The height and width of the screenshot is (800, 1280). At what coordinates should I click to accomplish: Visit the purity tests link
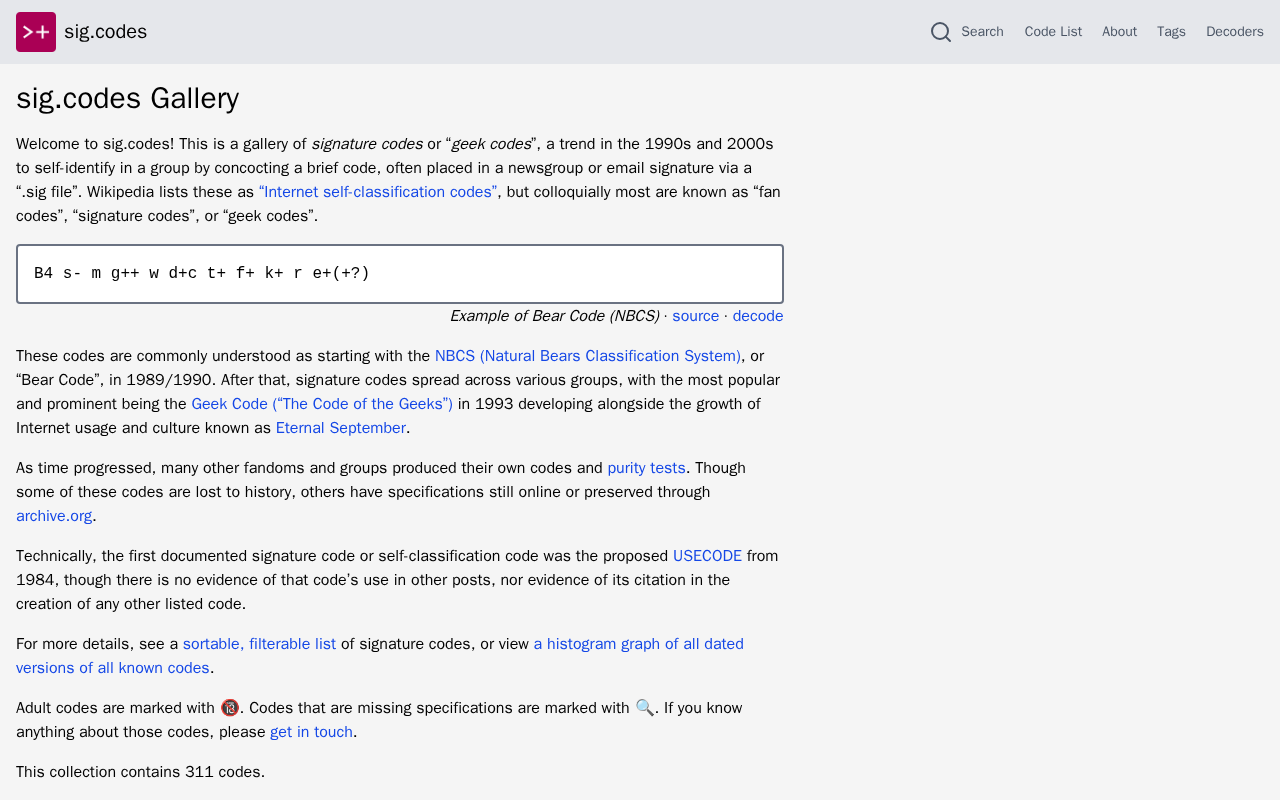point(646,468)
